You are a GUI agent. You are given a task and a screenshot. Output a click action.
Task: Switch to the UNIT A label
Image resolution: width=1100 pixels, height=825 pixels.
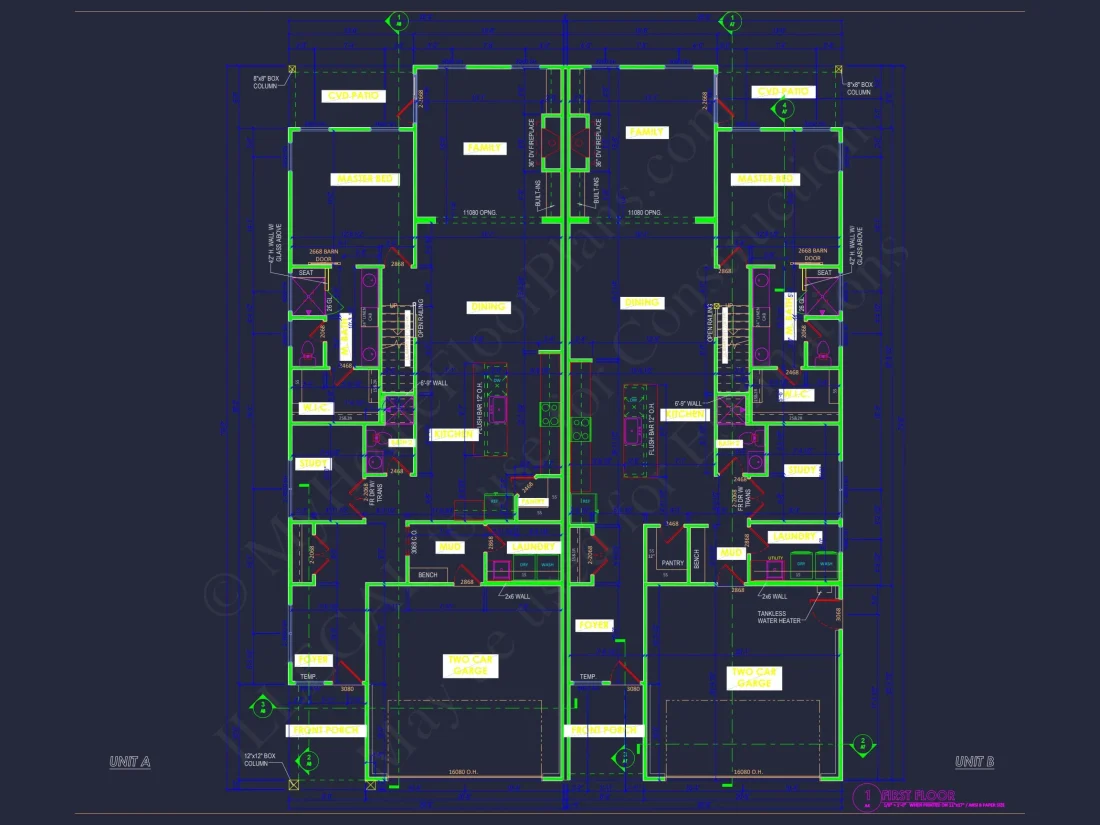point(129,762)
